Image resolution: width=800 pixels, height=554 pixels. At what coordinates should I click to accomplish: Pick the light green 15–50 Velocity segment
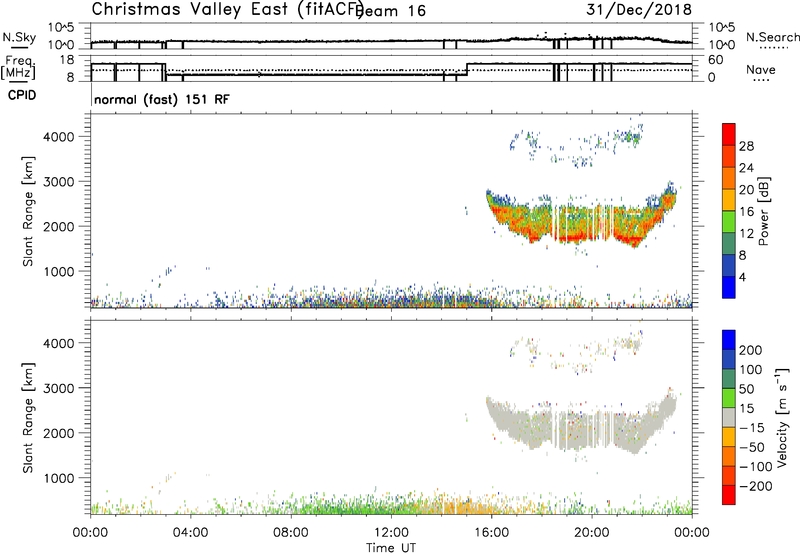729,398
